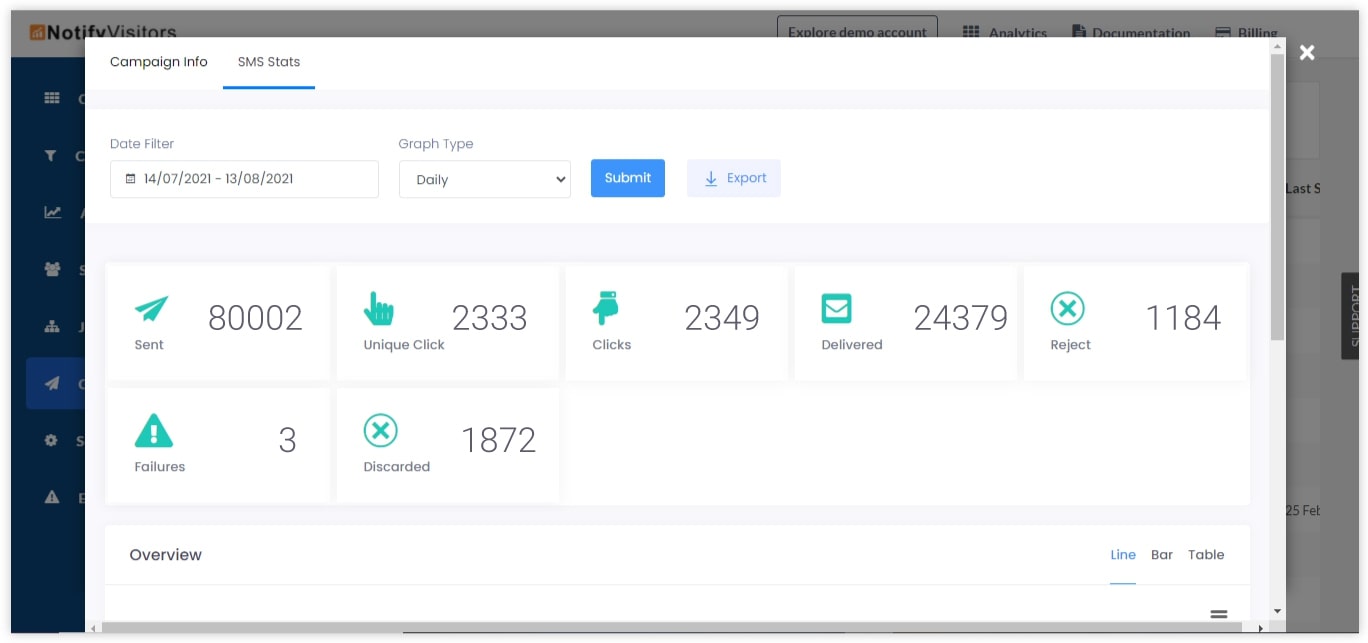
Task: Open the sidebar filter icon
Action: point(49,155)
